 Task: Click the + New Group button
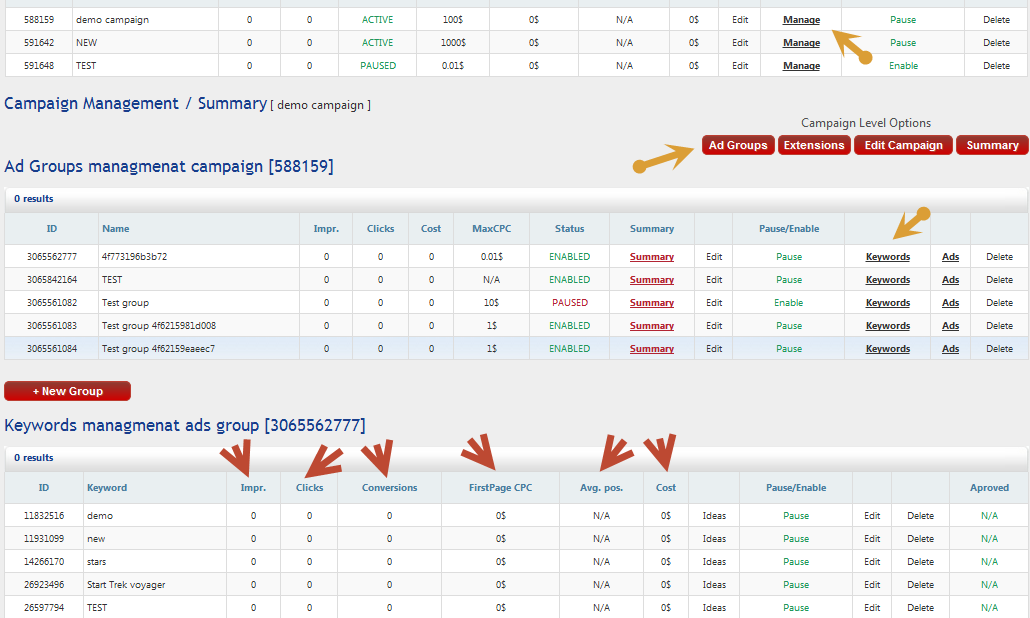[67, 391]
